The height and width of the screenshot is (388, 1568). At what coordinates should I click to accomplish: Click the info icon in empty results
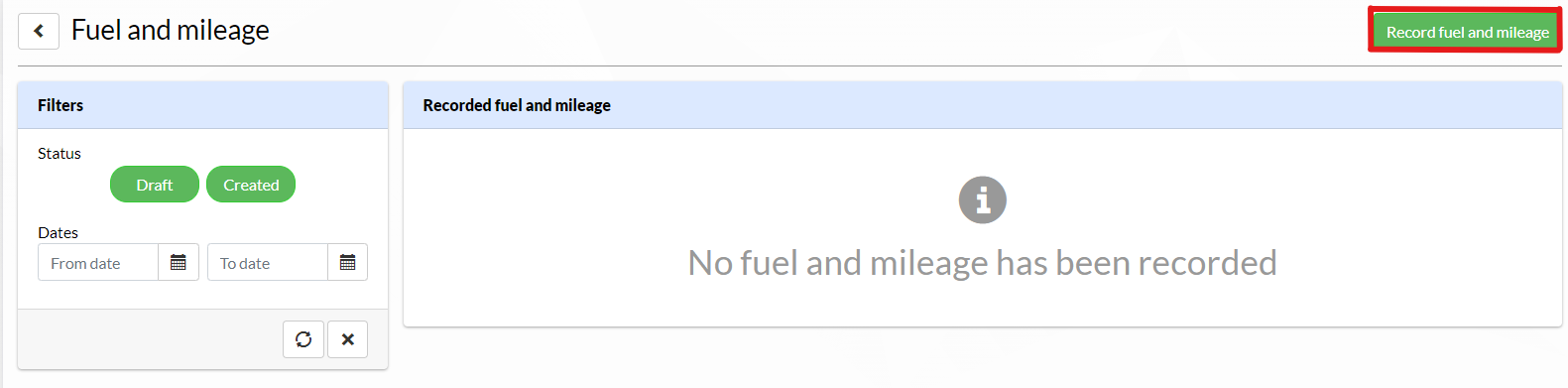tap(982, 199)
